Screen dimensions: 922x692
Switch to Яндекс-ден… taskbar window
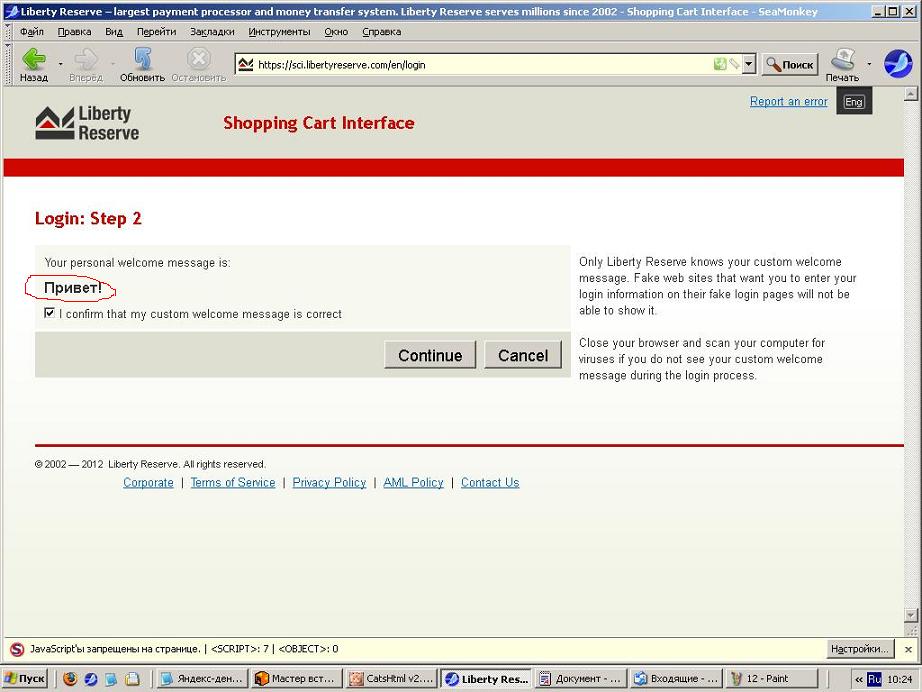(x=203, y=679)
